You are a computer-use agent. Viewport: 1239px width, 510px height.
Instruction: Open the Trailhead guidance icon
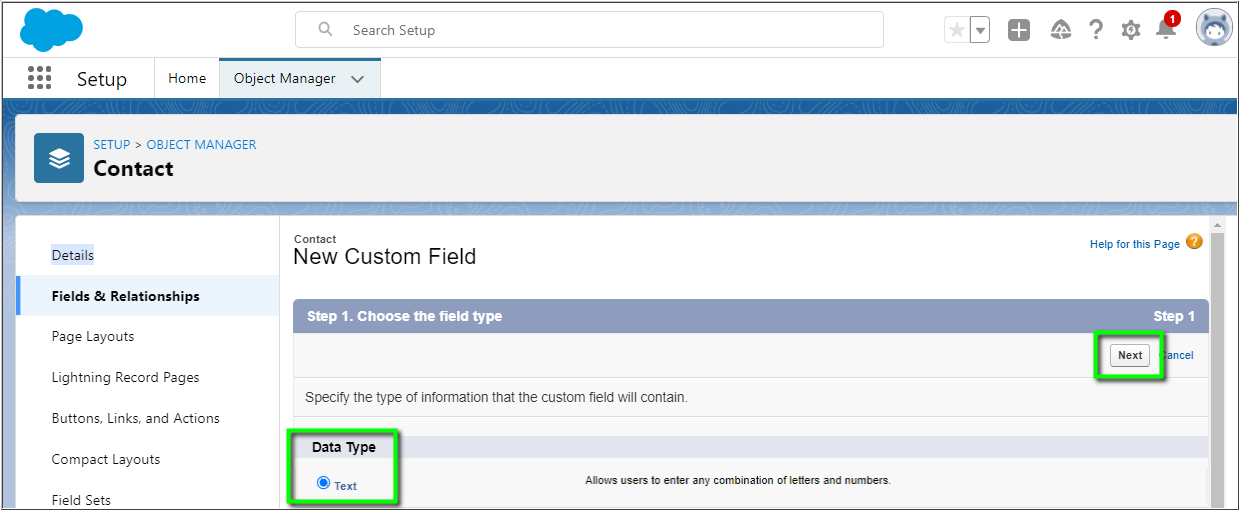1061,30
